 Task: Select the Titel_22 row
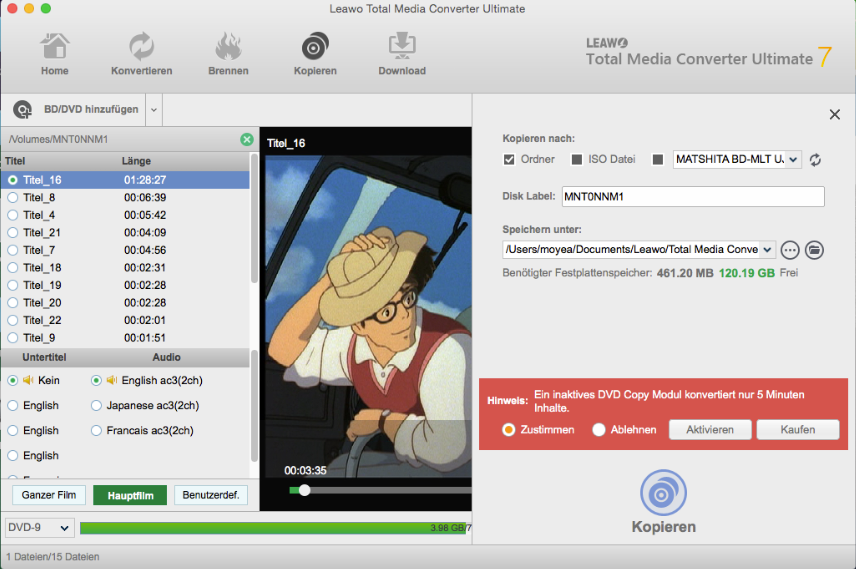point(126,319)
